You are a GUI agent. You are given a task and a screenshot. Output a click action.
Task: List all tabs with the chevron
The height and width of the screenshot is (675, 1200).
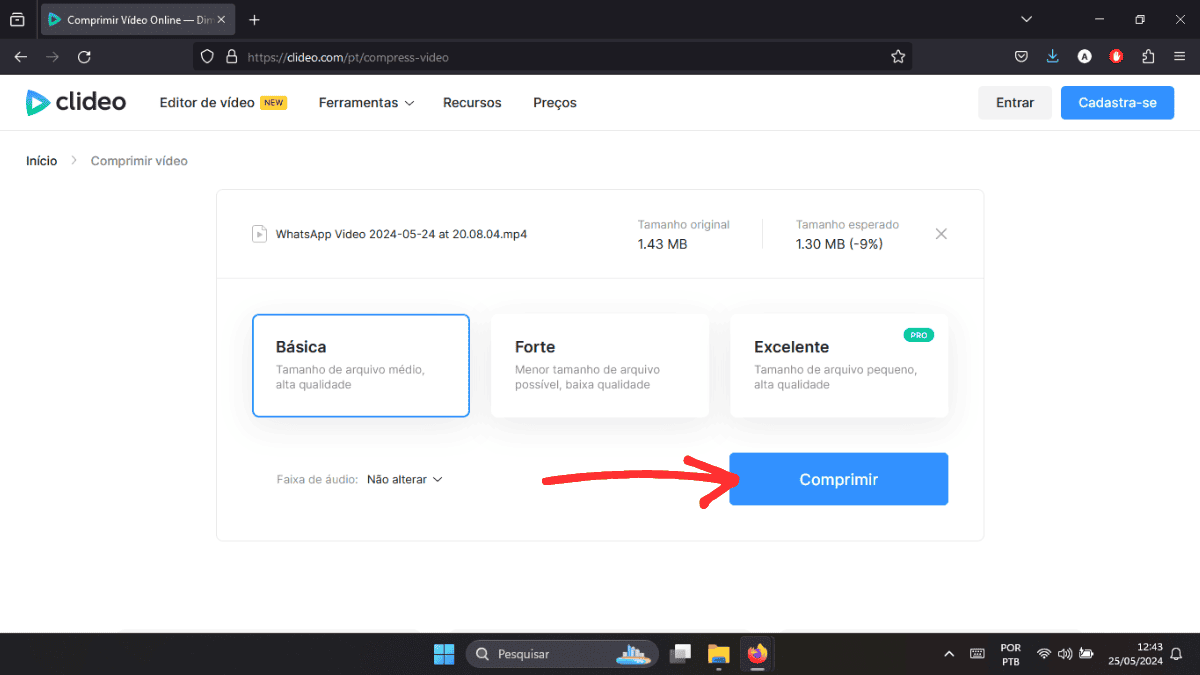[x=1026, y=19]
